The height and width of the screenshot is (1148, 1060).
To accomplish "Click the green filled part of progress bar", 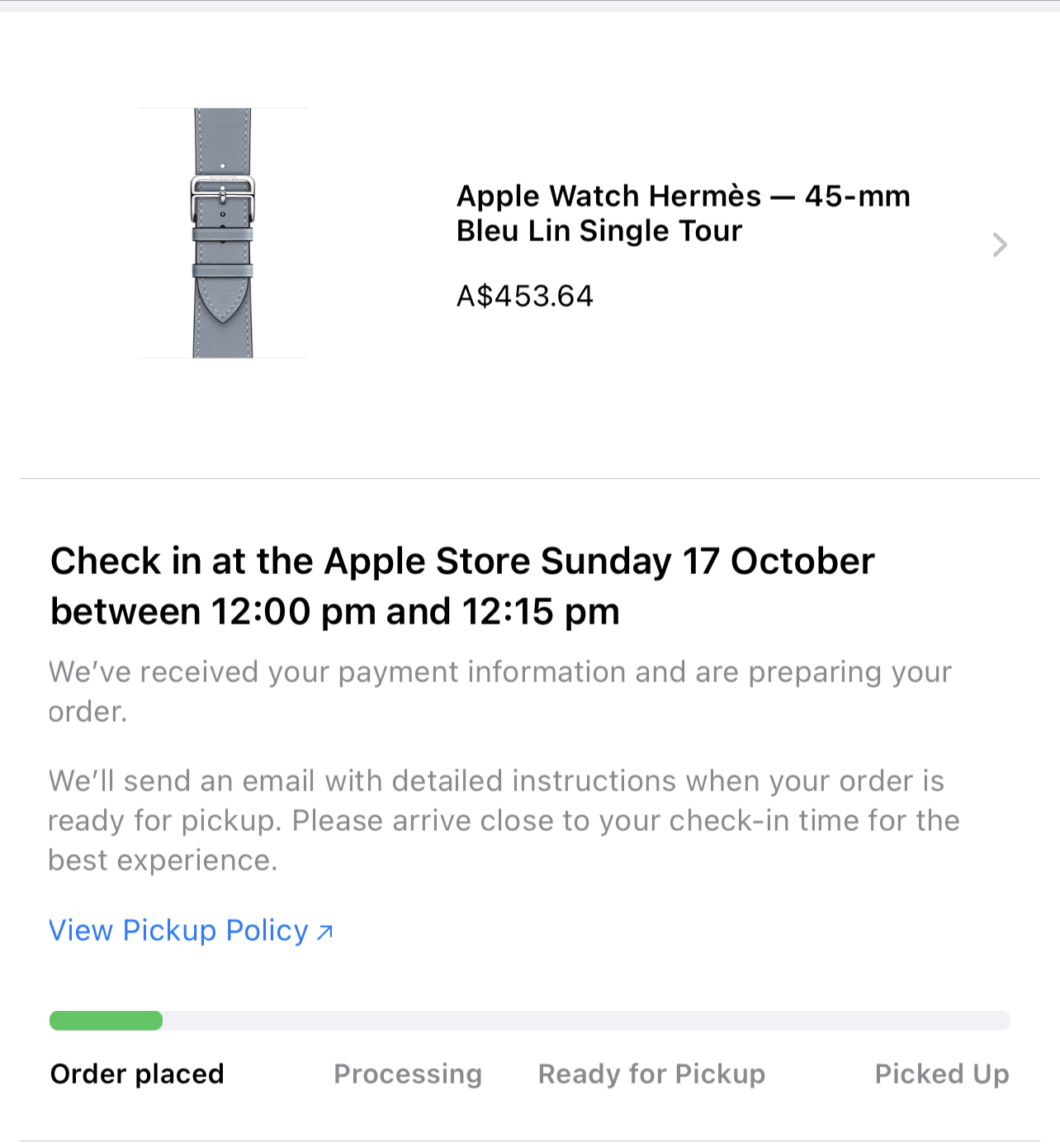I will tap(106, 1021).
